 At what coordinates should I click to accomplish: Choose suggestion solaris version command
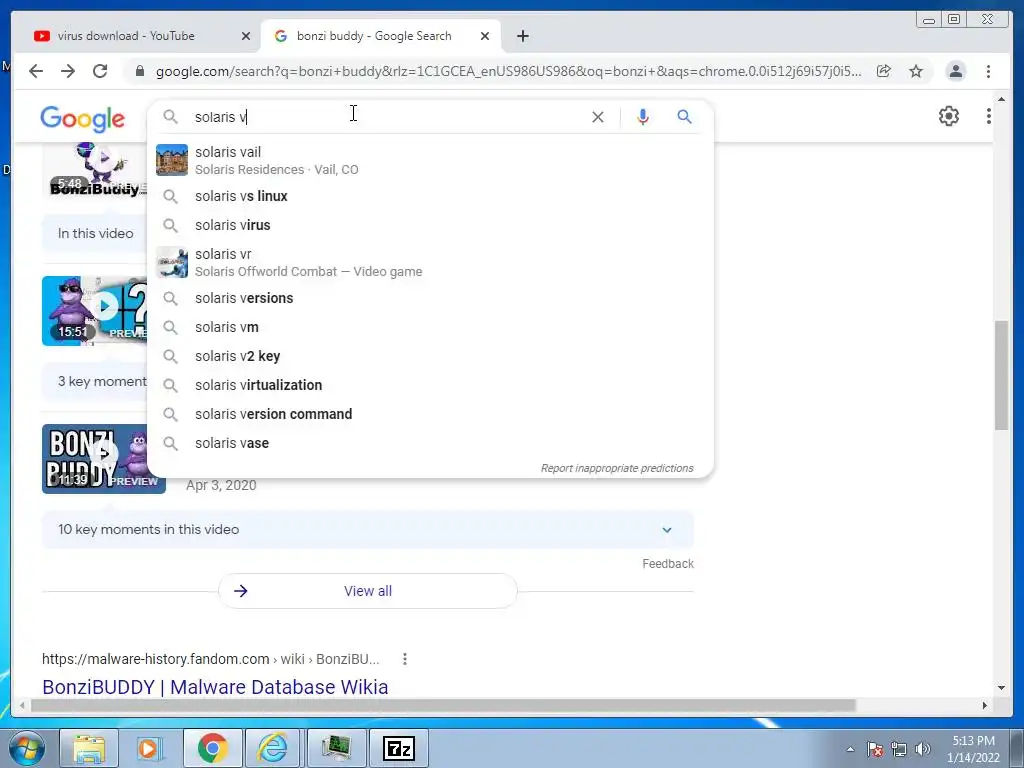430,414
